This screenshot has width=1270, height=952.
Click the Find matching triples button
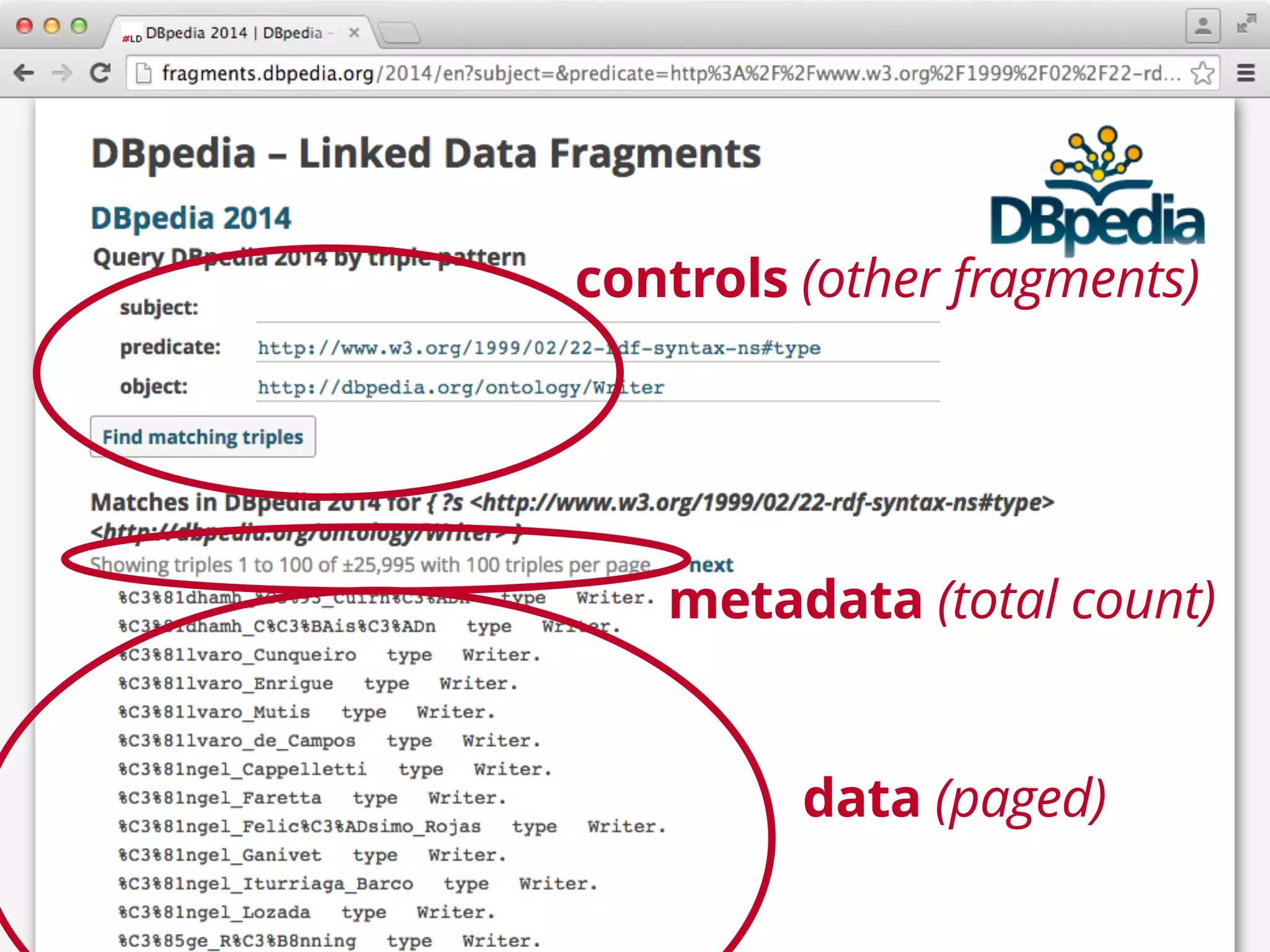203,437
